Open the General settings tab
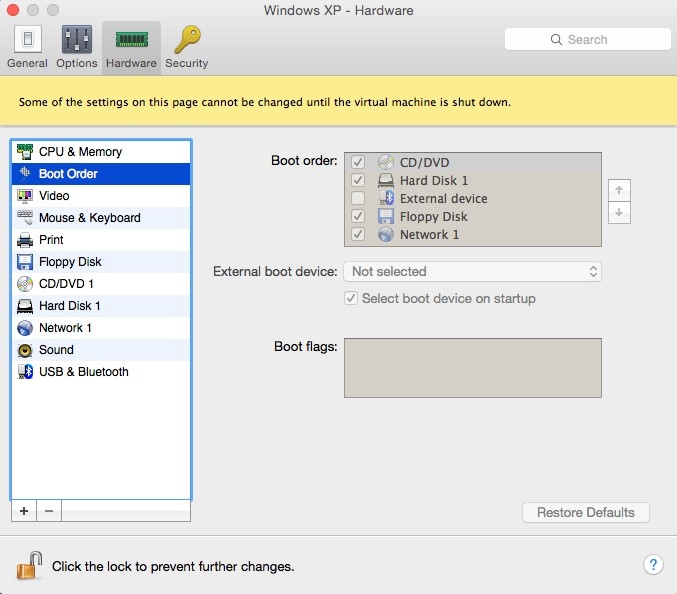The image size is (677, 594). (x=27, y=47)
